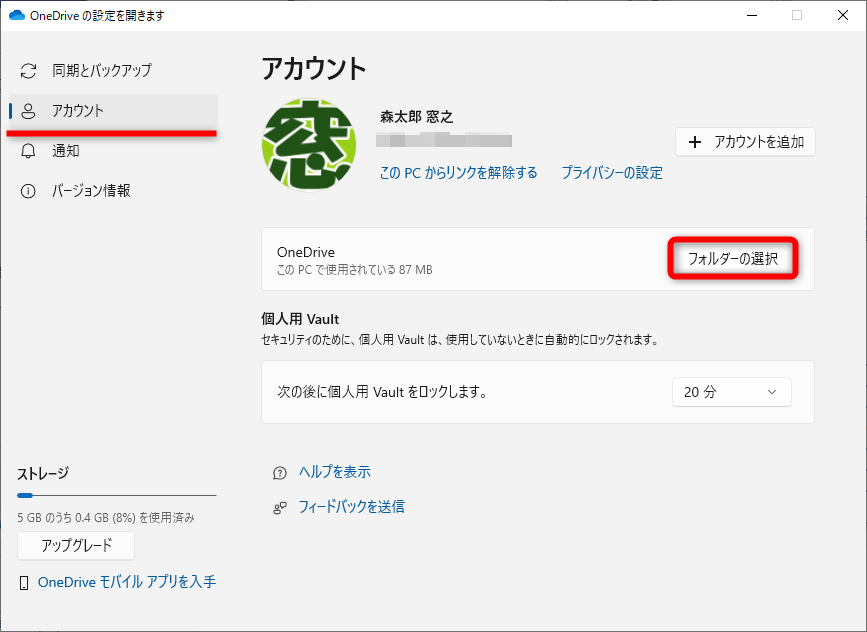Image resolution: width=867 pixels, height=632 pixels.
Task: Click the person icon beside アカウント
Action: pyautogui.click(x=27, y=112)
